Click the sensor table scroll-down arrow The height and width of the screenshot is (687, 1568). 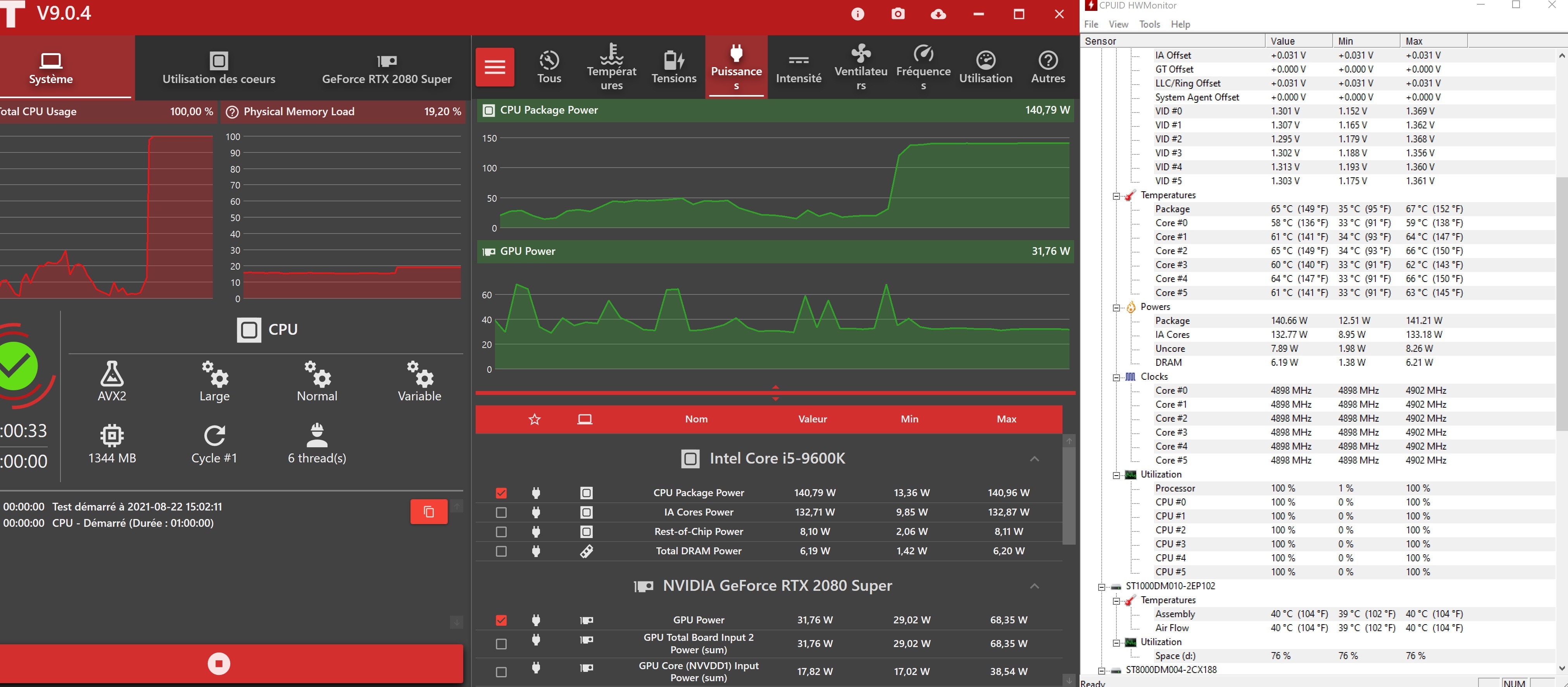(1069, 680)
